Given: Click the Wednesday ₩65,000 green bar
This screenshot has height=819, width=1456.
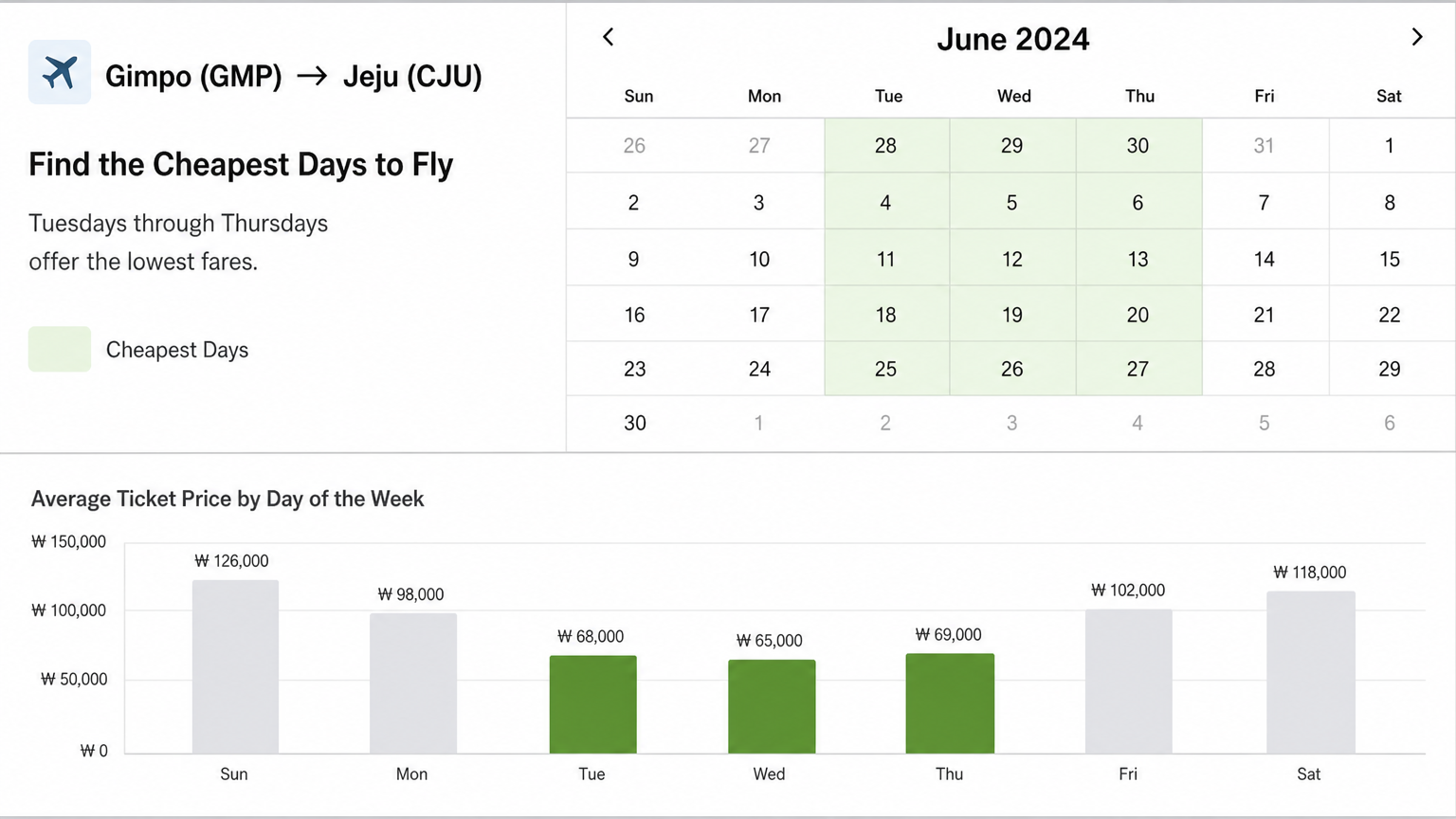Looking at the screenshot, I should pyautogui.click(x=772, y=706).
